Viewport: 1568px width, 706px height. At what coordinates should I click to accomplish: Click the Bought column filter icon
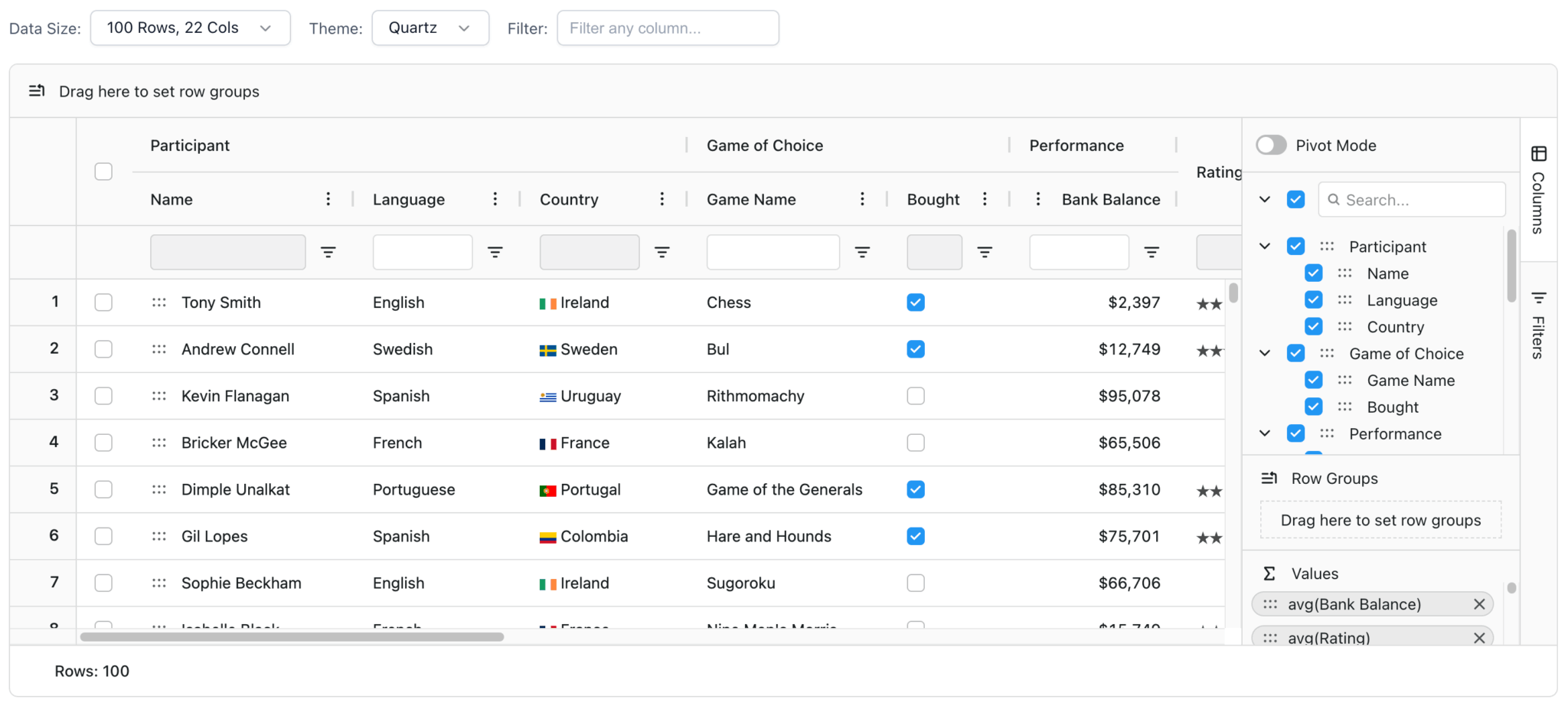coord(985,252)
